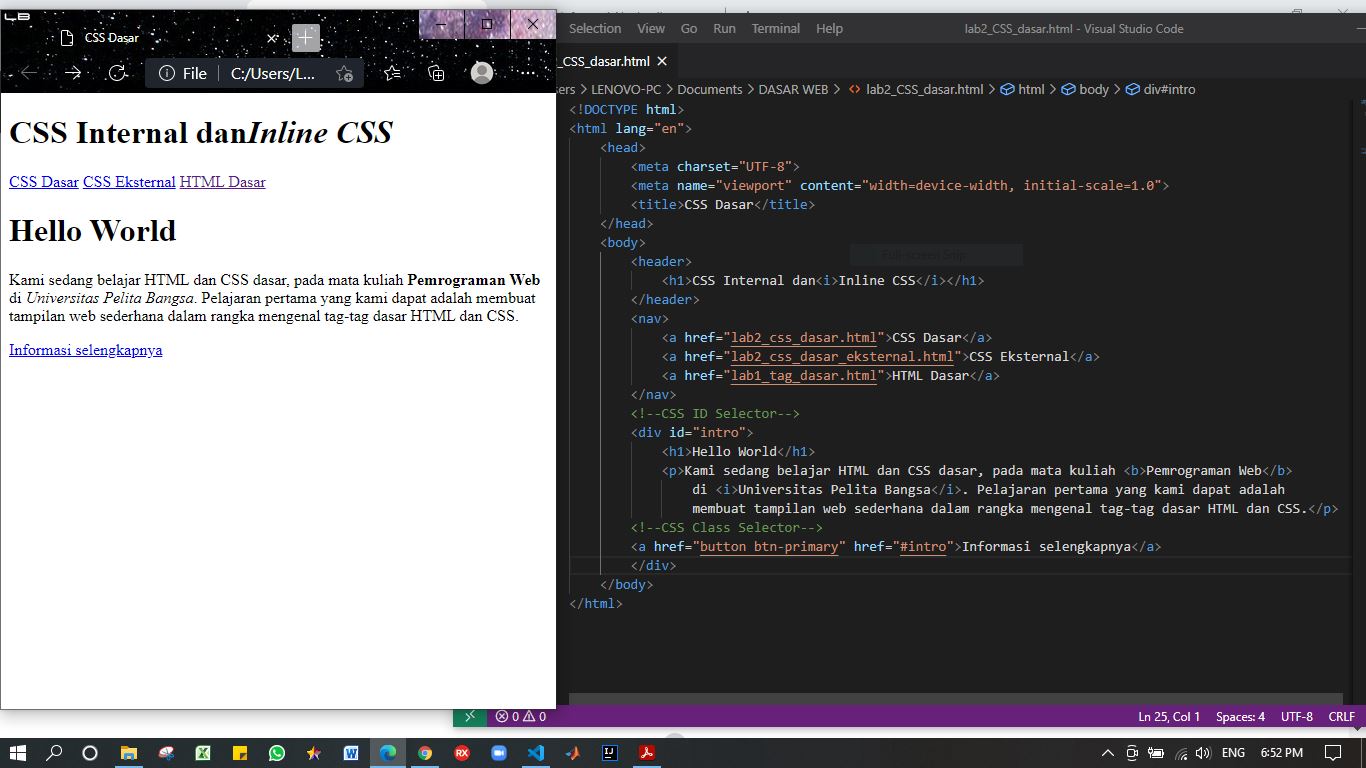Image resolution: width=1366 pixels, height=768 pixels.
Task: Switch to the lab2_CSS_dasar.html editor tab
Action: pos(604,60)
